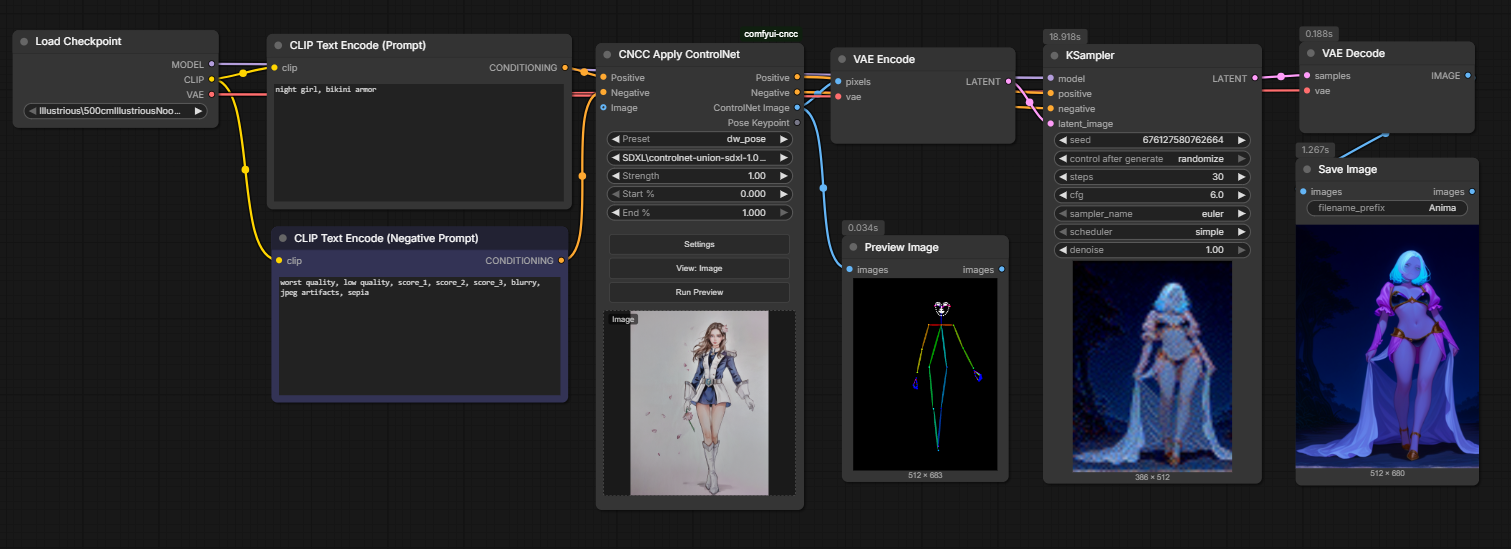Decrease steps with its left arrow

coord(1063,177)
